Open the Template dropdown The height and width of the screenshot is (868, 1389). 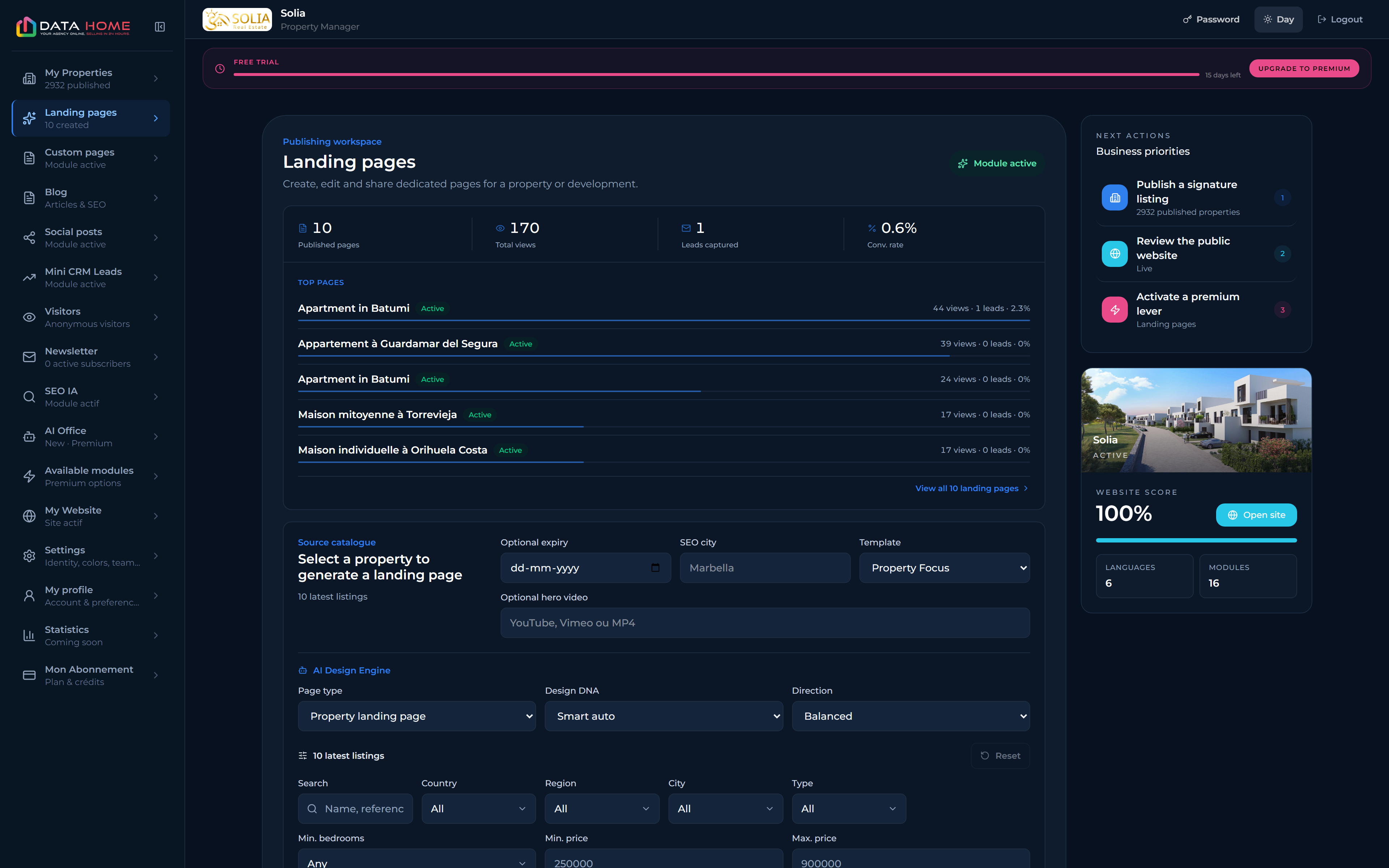pyautogui.click(x=944, y=568)
